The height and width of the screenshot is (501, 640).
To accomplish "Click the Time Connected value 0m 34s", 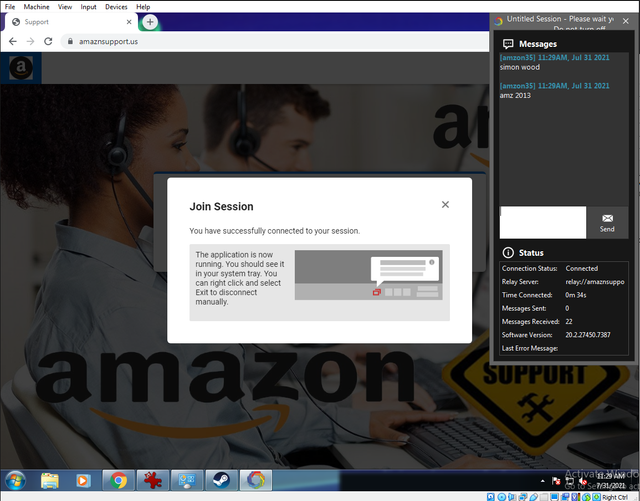I will (576, 295).
